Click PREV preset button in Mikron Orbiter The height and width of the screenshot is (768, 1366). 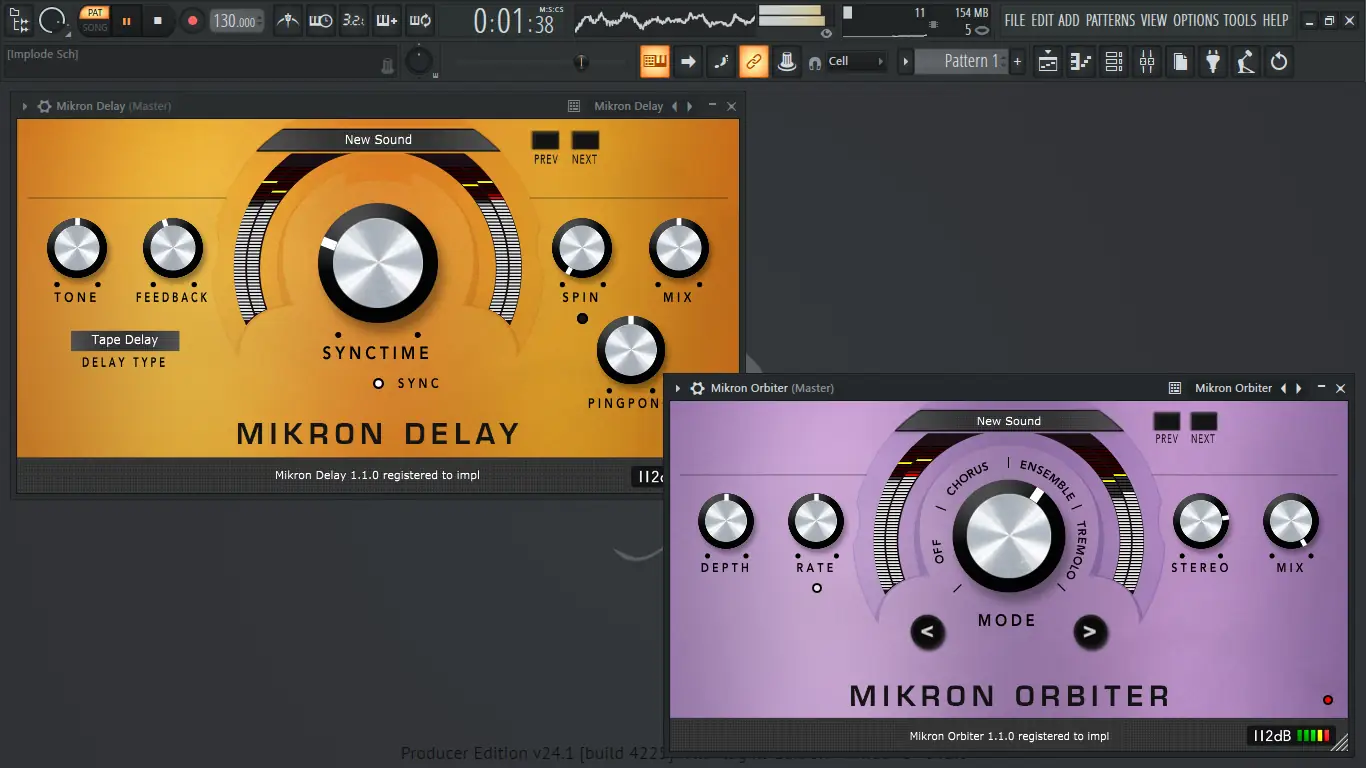[1167, 421]
